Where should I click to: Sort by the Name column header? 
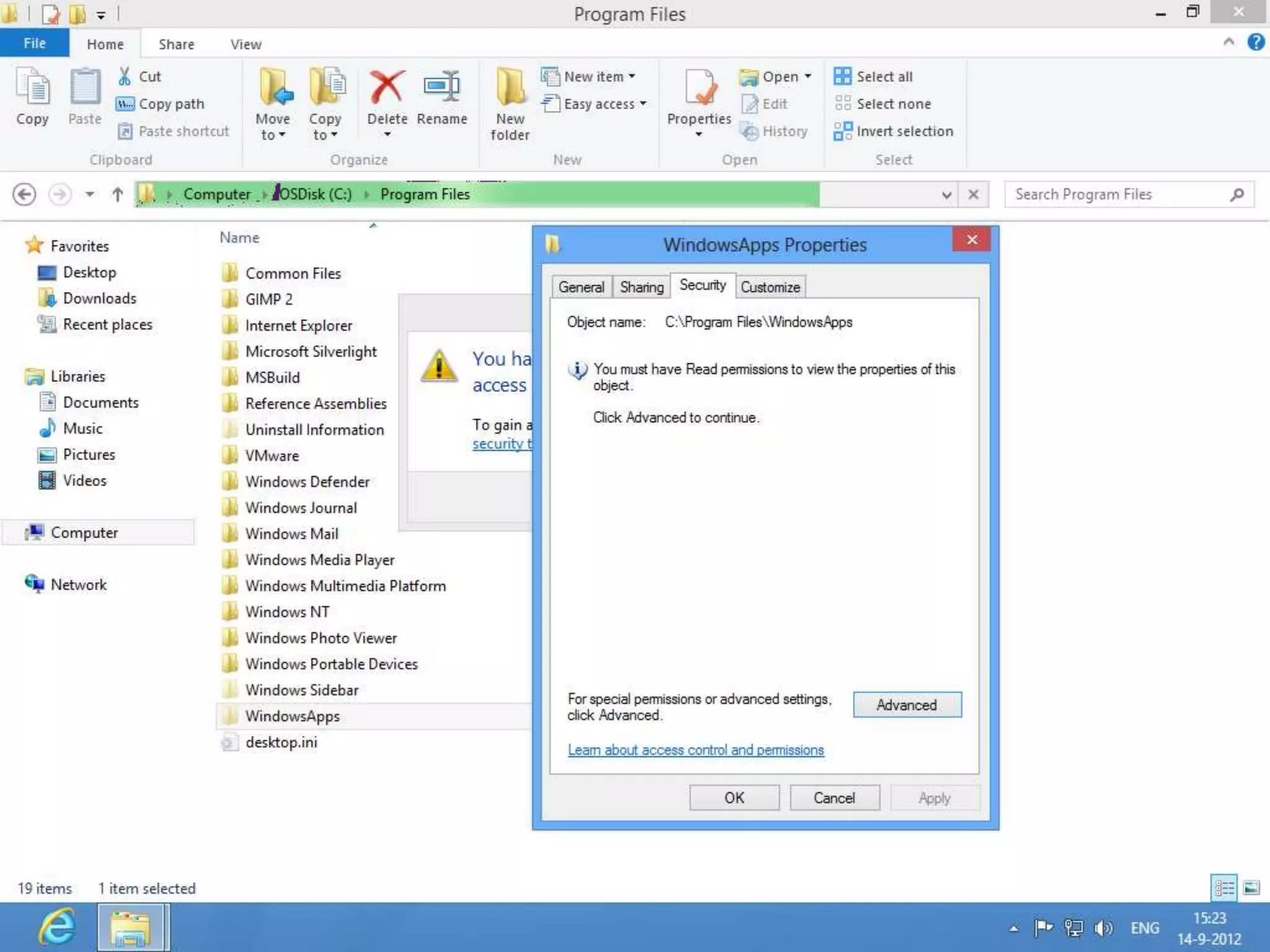point(239,237)
